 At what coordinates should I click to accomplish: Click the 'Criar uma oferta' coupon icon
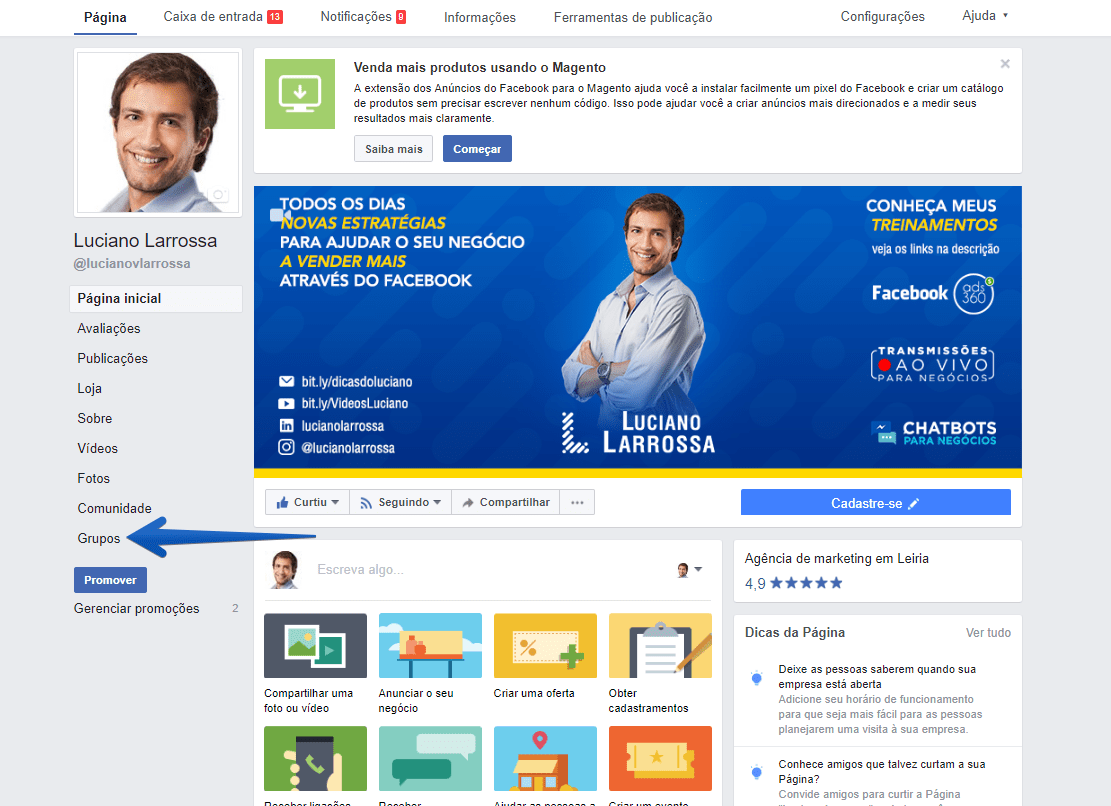tap(545, 646)
